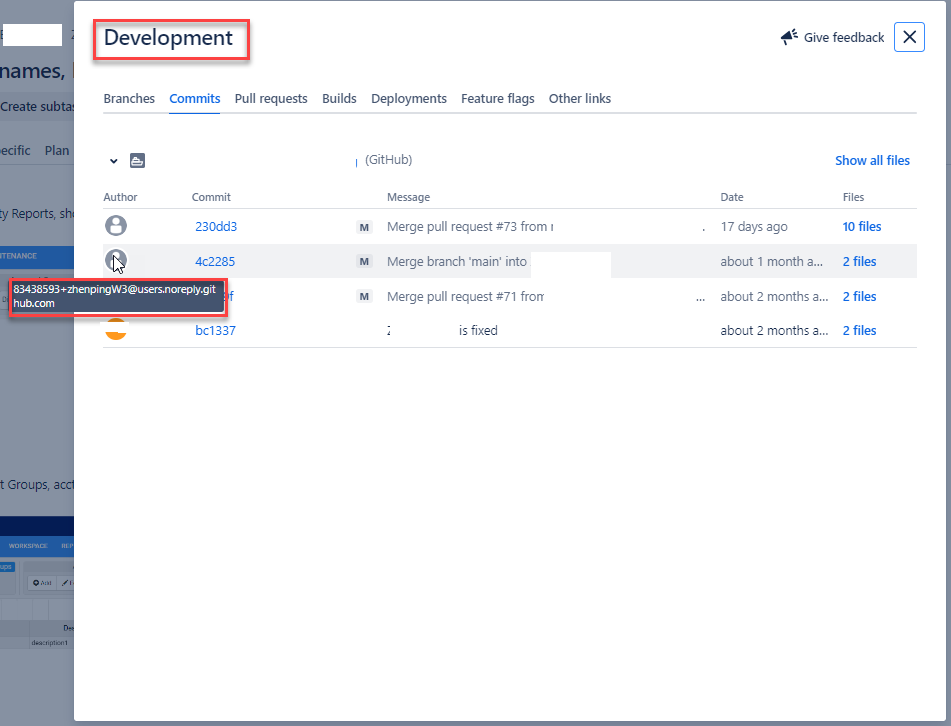The width and height of the screenshot is (951, 726).
Task: Open commit bc1337
Action: (215, 331)
